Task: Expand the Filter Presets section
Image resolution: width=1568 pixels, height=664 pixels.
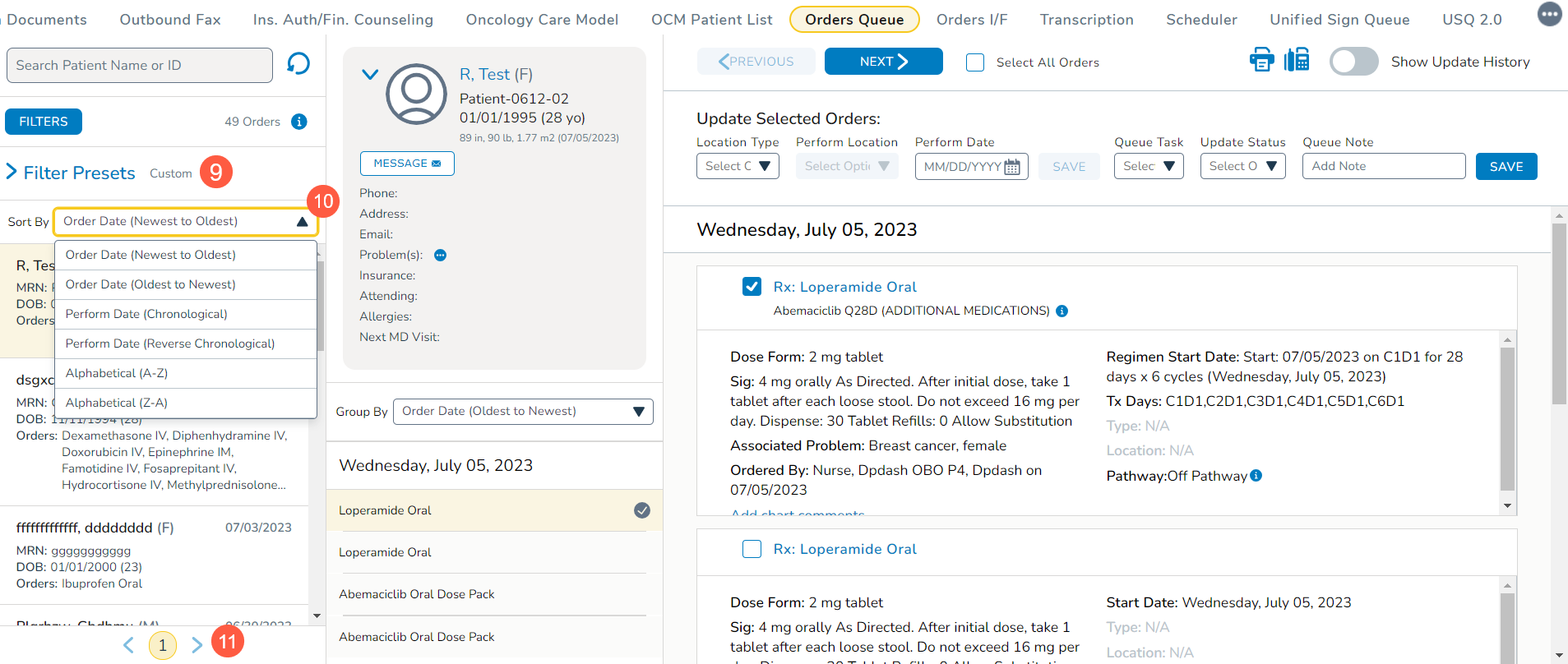Action: [12, 172]
